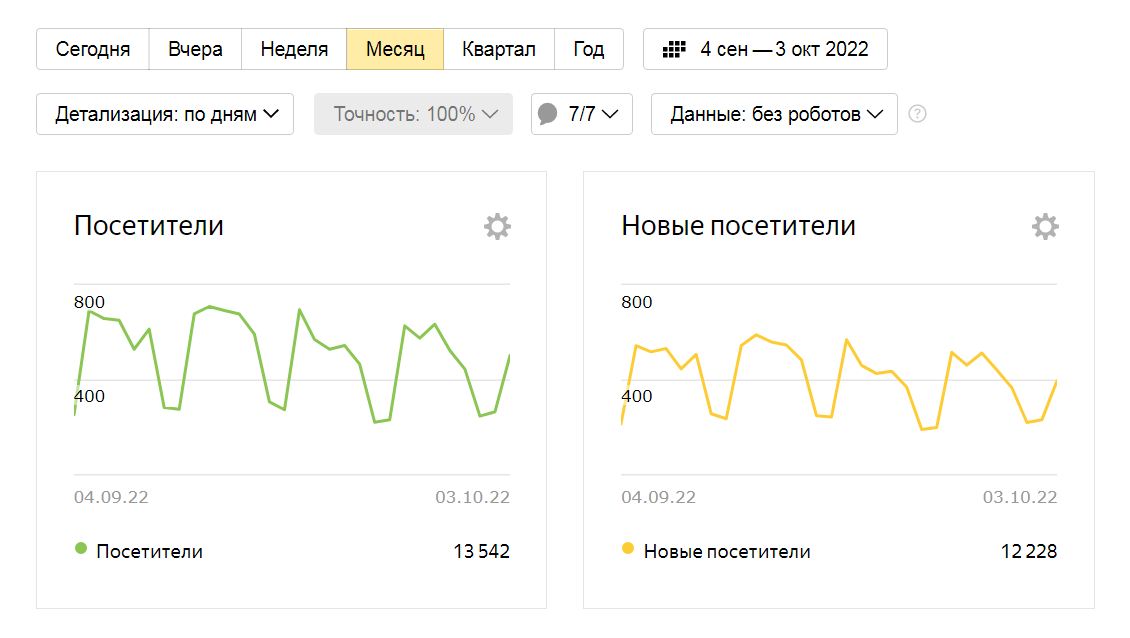
Task: Switch to the Квартал period
Action: click(x=499, y=49)
